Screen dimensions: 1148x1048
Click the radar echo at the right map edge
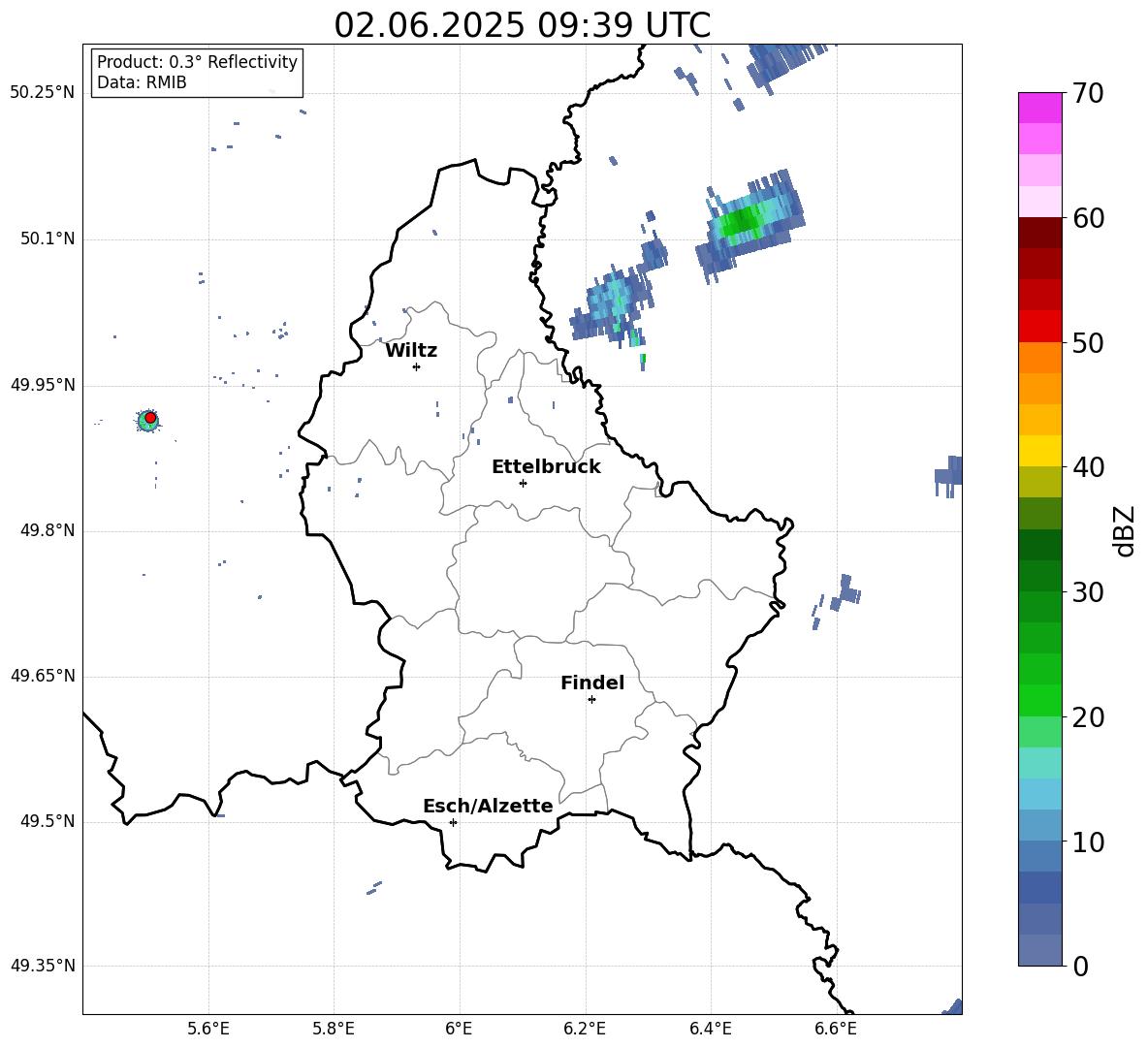tap(949, 476)
